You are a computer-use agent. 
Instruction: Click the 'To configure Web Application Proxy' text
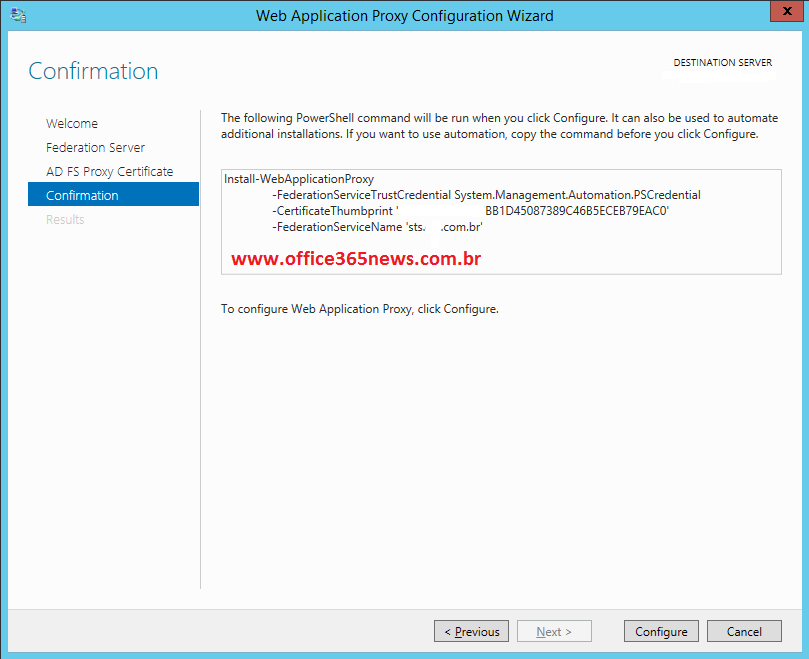click(x=359, y=309)
